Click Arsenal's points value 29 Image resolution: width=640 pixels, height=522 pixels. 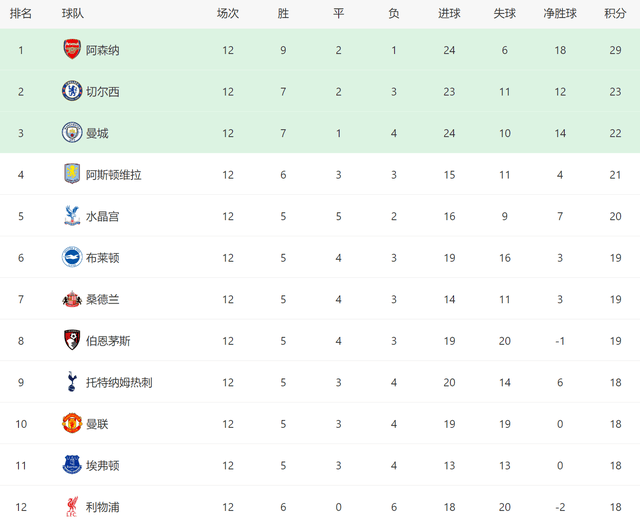[615, 50]
